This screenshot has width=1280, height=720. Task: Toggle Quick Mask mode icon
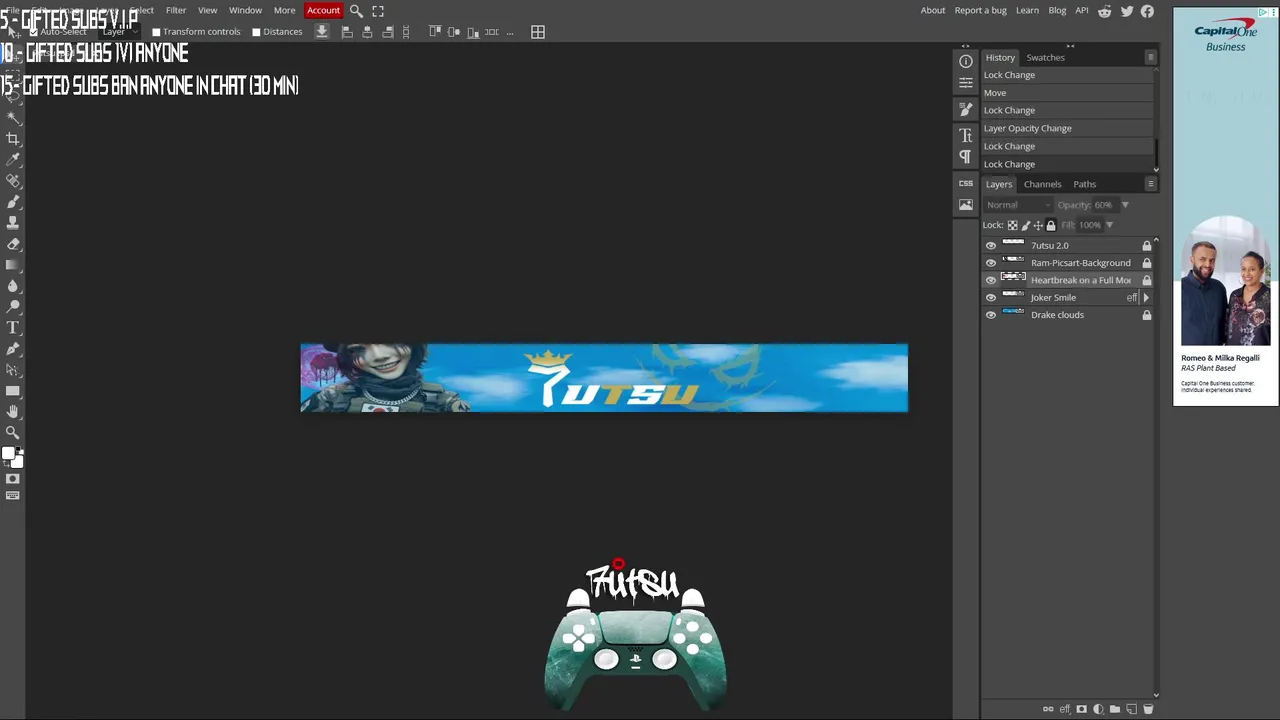click(13, 479)
